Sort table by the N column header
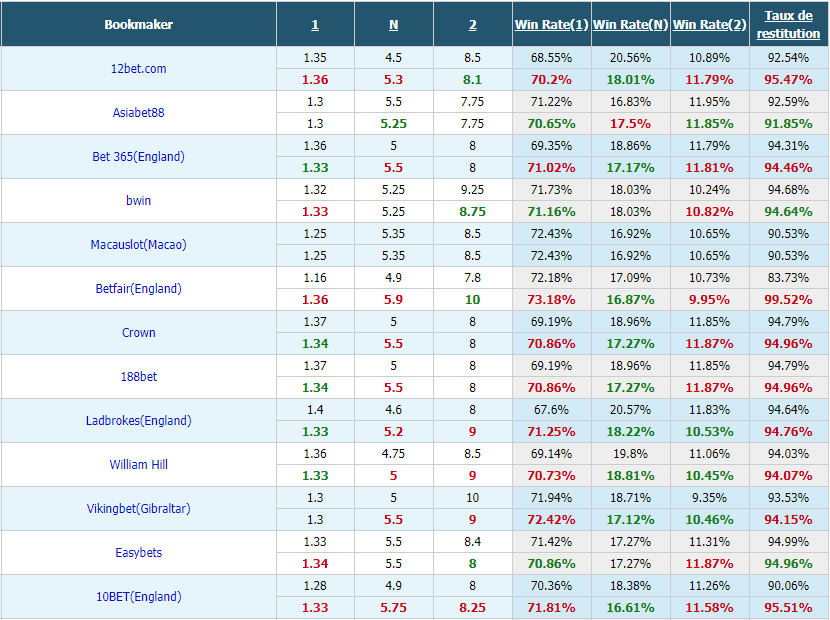Image resolution: width=830 pixels, height=620 pixels. point(393,25)
